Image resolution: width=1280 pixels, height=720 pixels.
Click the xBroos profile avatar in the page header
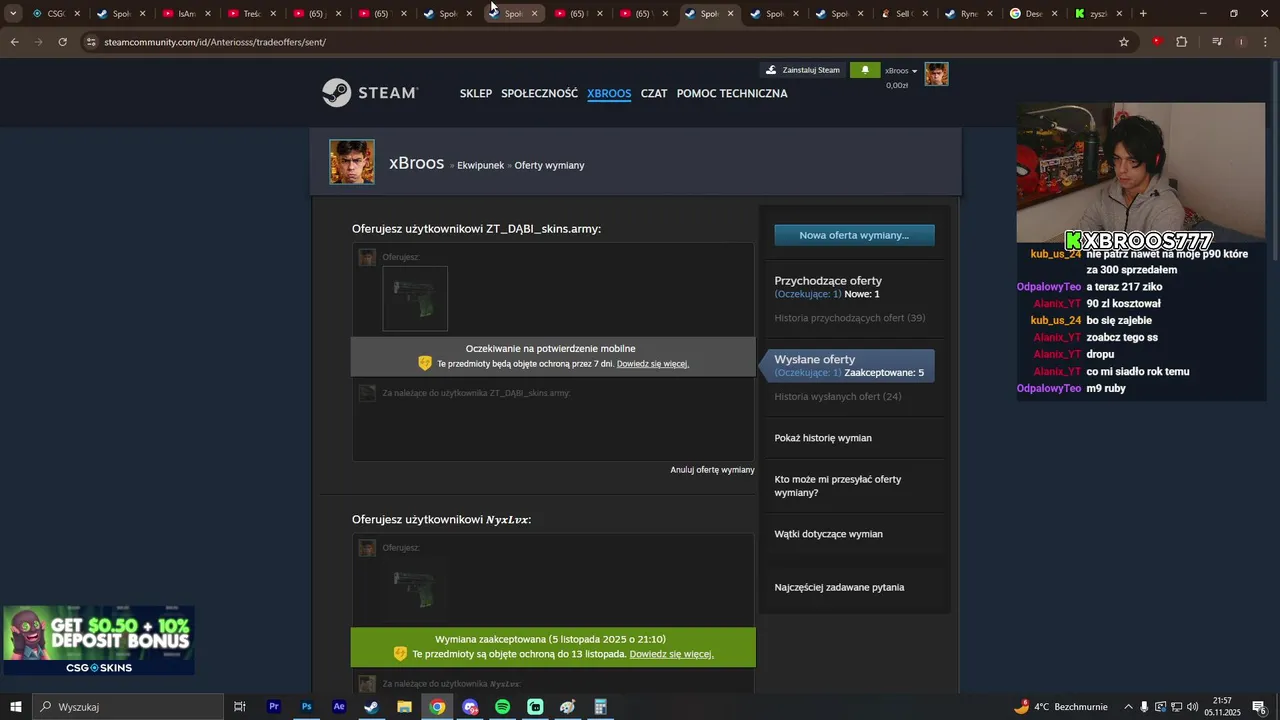tap(352, 162)
